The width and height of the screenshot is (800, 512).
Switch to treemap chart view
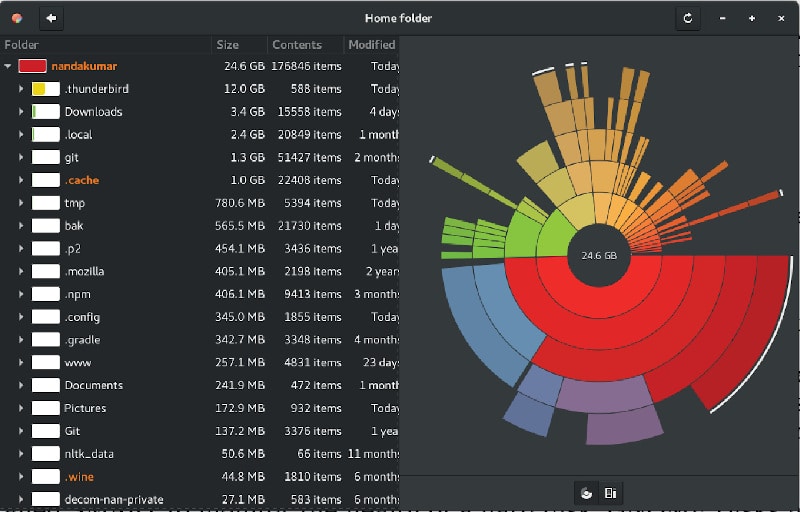point(610,492)
